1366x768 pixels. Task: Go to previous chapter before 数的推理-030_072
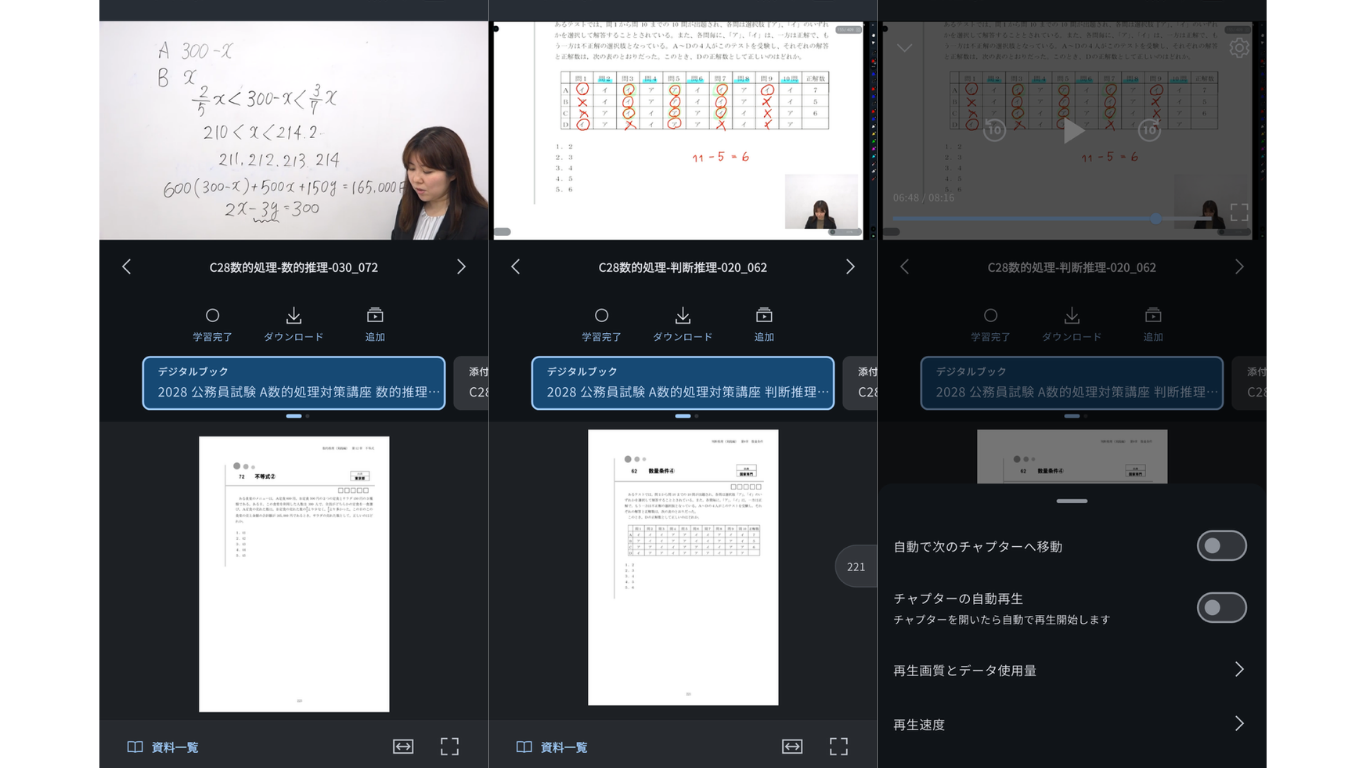(x=126, y=267)
